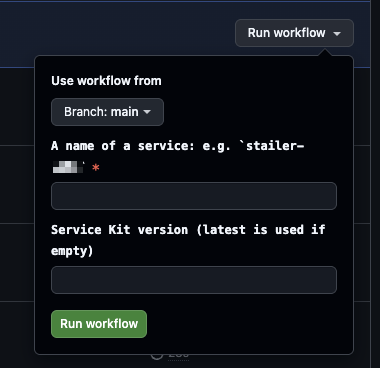Open the Run workflow dropdown at top
Image resolution: width=380 pixels, height=368 pixels.
[294, 33]
